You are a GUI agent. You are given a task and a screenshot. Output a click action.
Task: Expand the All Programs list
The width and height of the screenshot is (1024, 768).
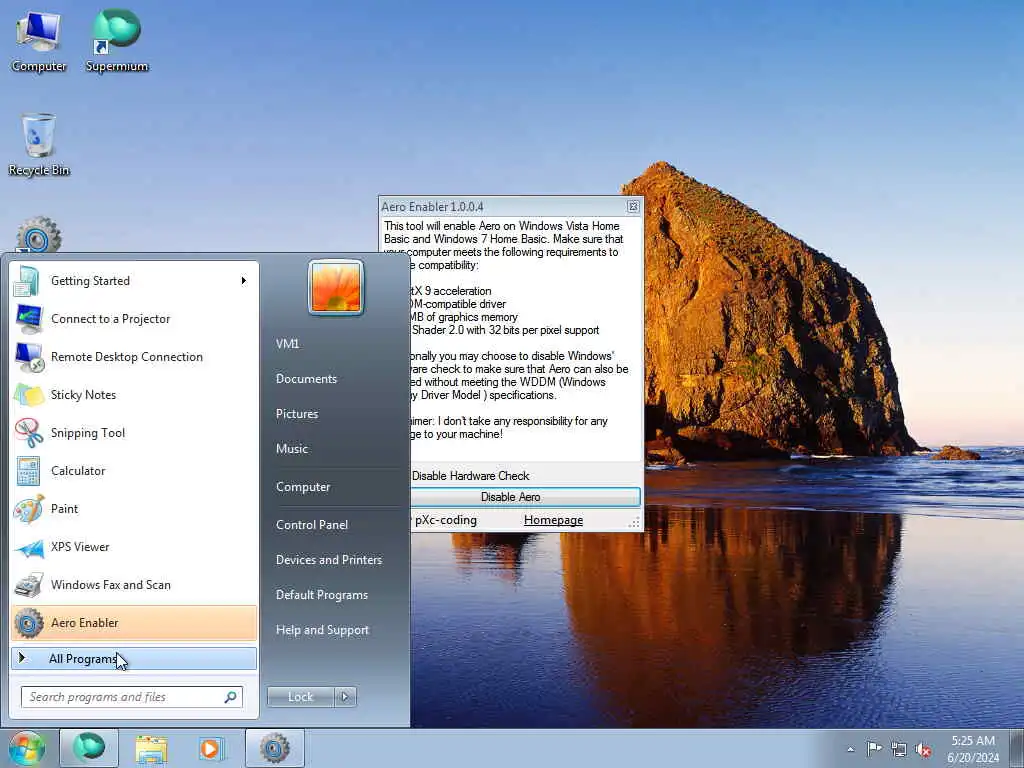click(x=134, y=658)
